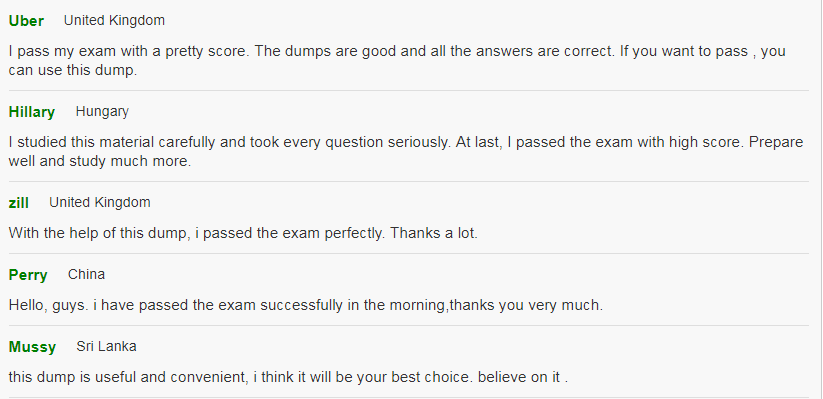Viewport: 823px width, 399px height.
Task: Click United Kingdom next to Uber
Action: pyautogui.click(x=114, y=20)
